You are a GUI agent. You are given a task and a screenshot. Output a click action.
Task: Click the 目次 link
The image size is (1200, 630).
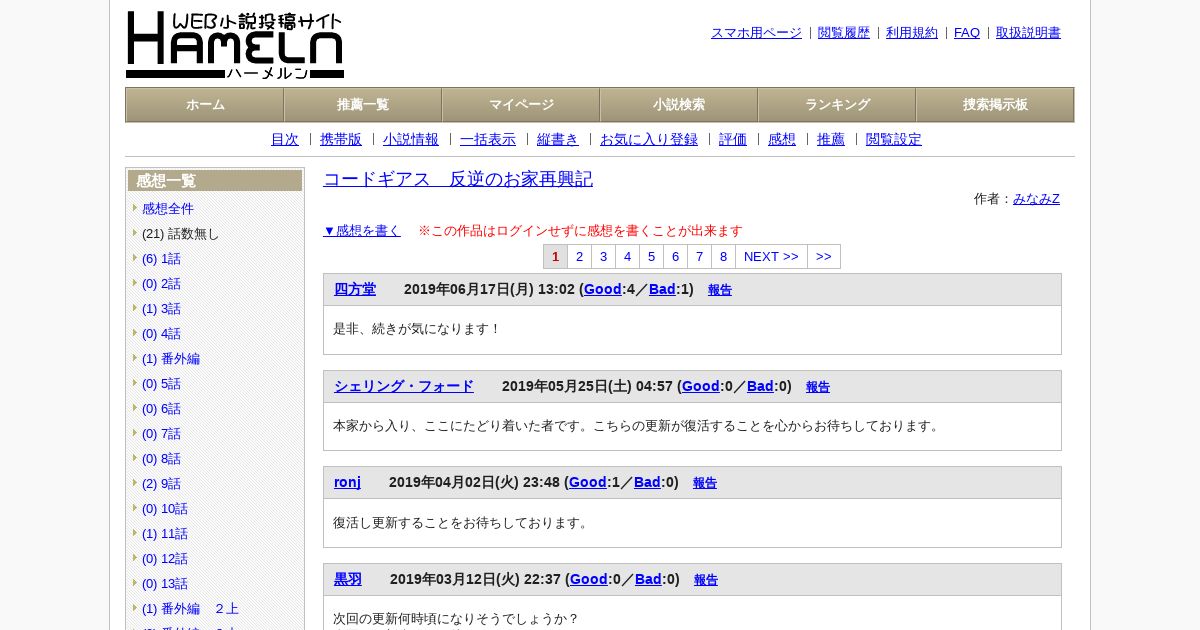285,139
